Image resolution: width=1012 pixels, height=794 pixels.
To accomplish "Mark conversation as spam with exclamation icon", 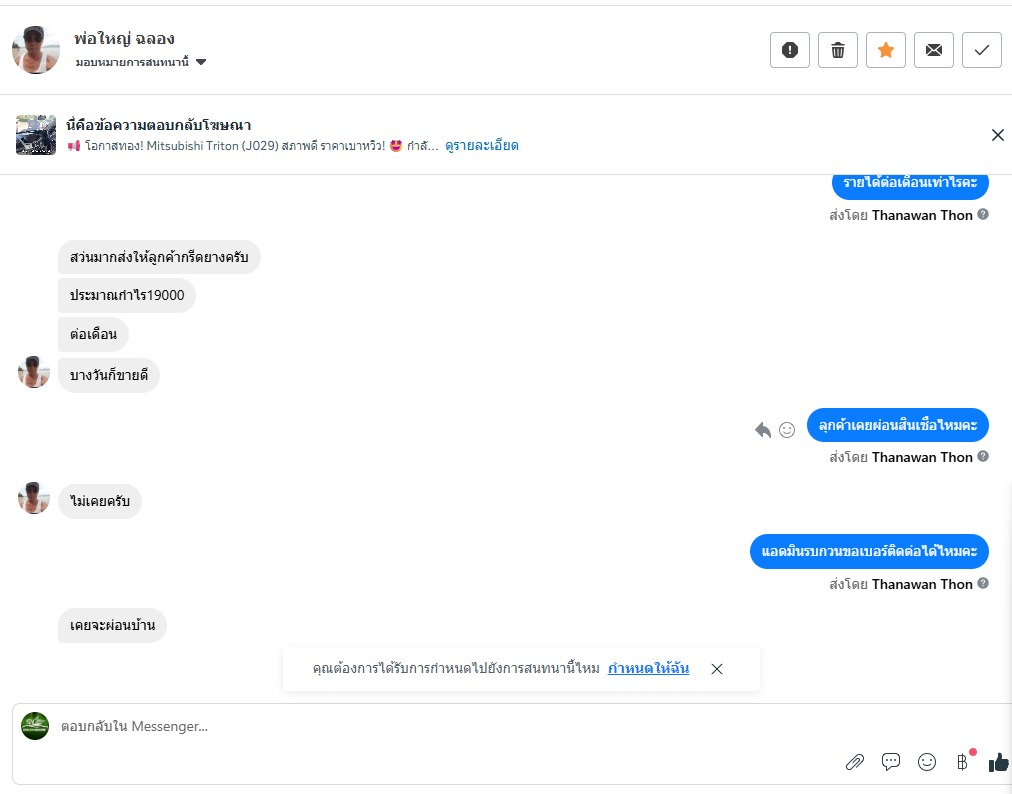I will click(x=790, y=50).
